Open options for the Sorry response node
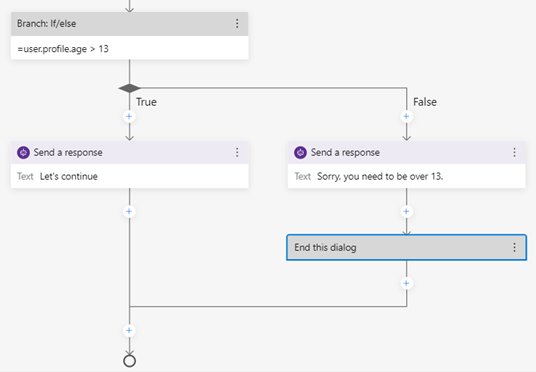536x372 pixels. 514,152
